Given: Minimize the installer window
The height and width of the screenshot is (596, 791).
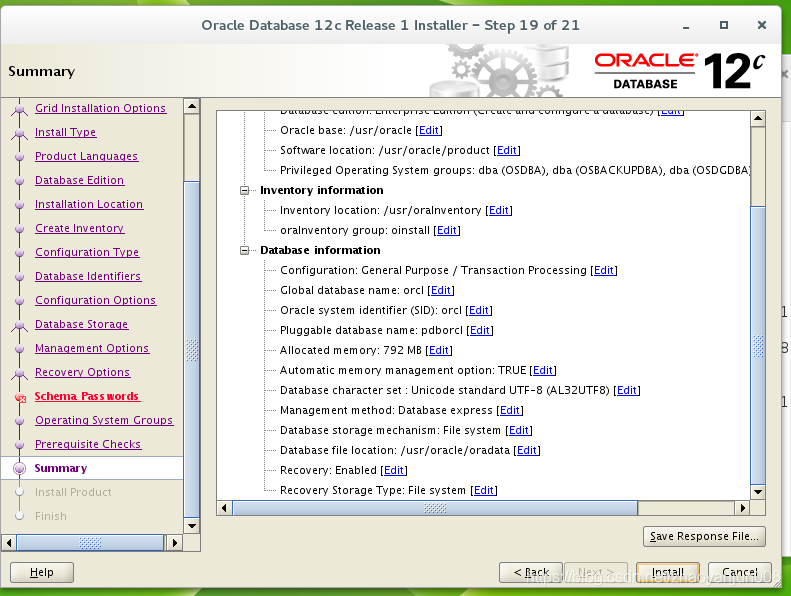Looking at the screenshot, I should (686, 27).
